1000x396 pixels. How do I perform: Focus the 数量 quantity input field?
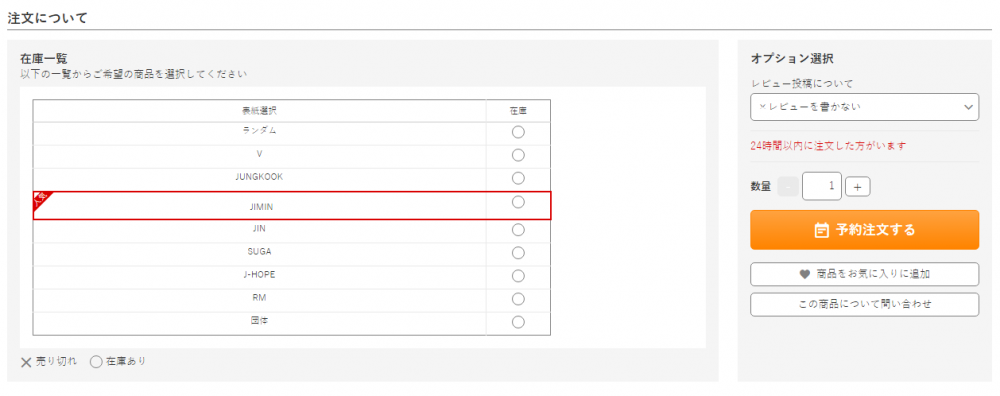(821, 186)
